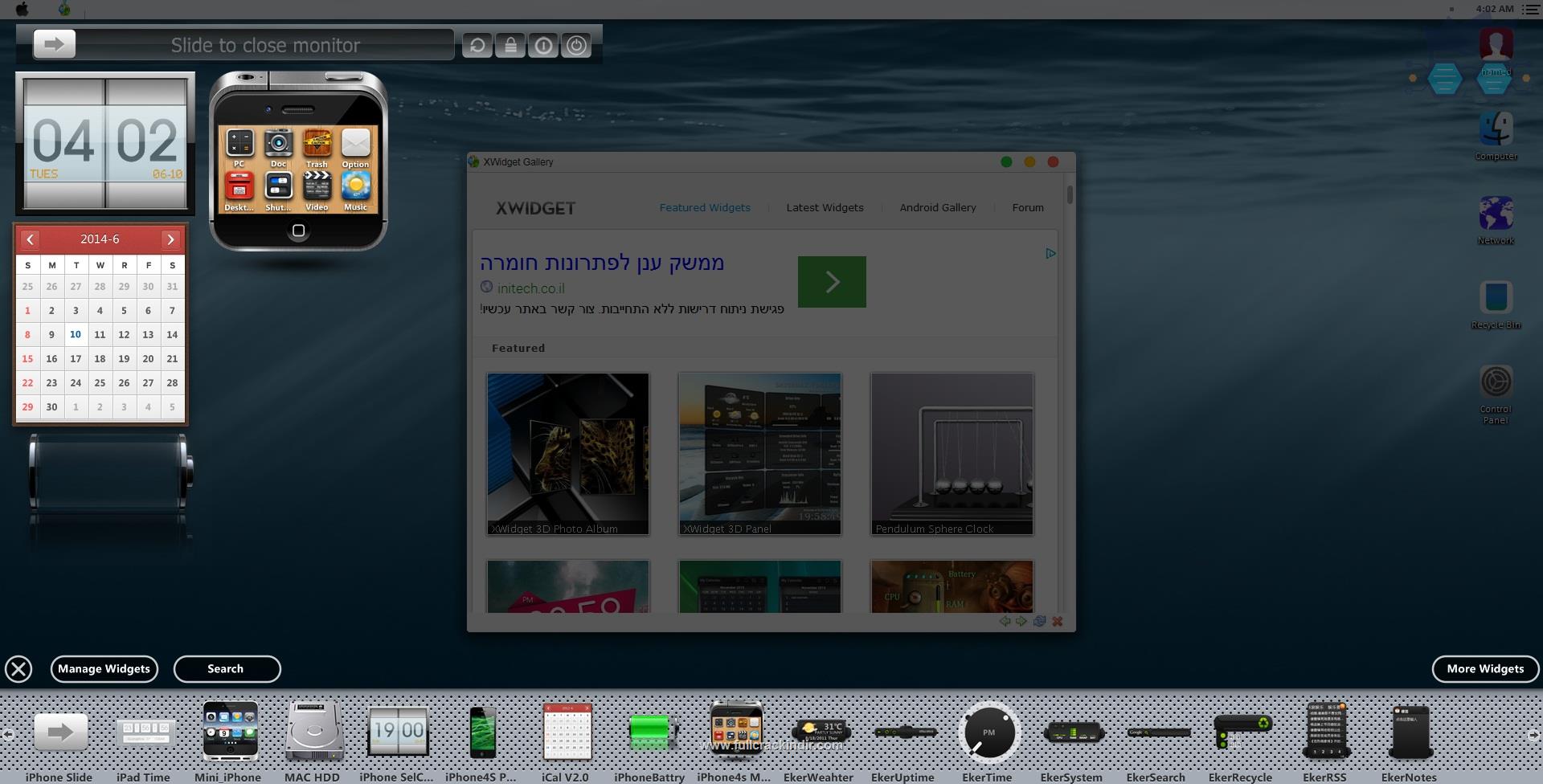Open Video icon on the iPhone widget
This screenshot has height=784, width=1543.
tap(317, 191)
